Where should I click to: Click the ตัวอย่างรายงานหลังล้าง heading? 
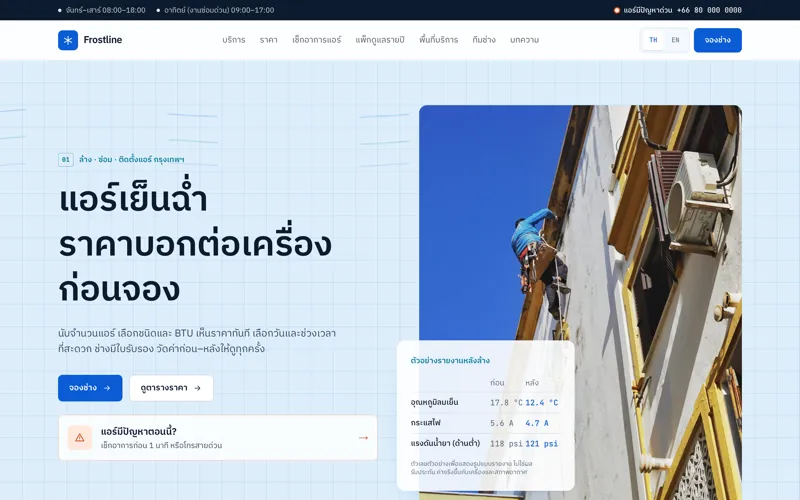450,360
